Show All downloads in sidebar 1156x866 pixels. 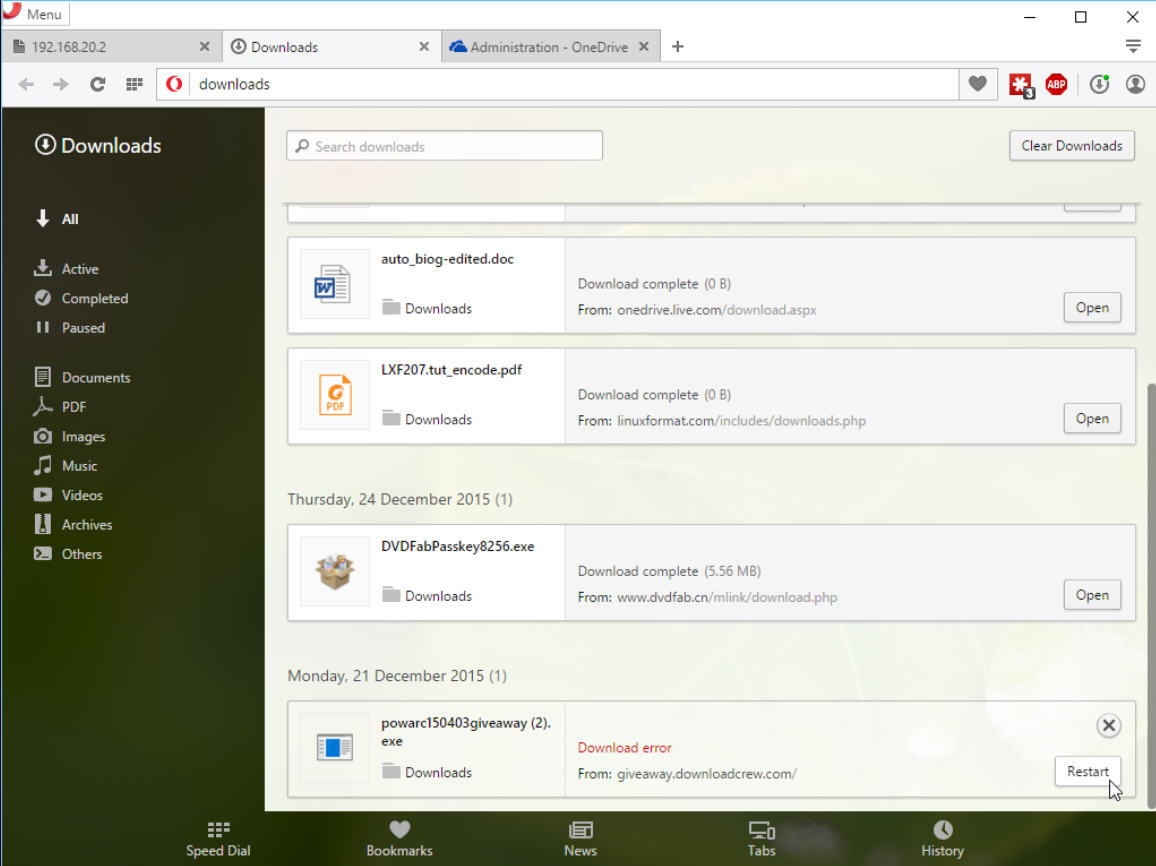point(57,219)
